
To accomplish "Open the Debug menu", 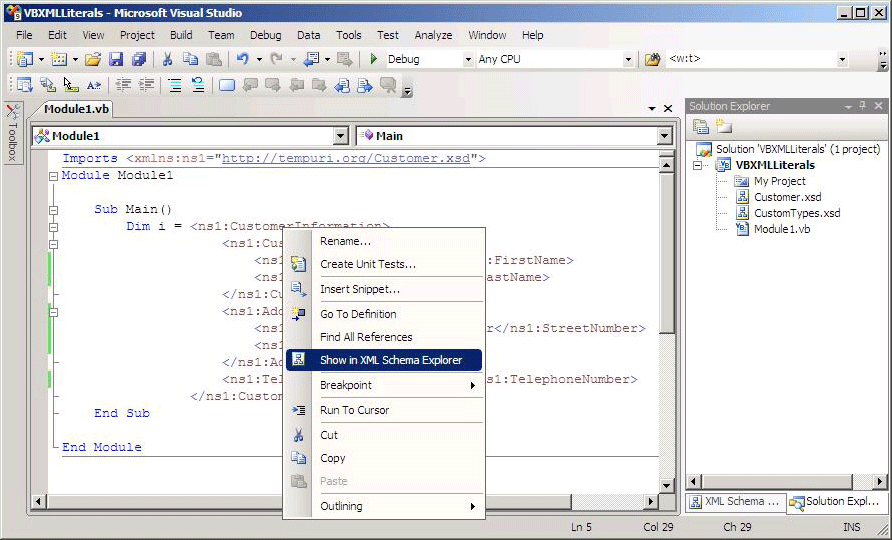I will (x=265, y=35).
